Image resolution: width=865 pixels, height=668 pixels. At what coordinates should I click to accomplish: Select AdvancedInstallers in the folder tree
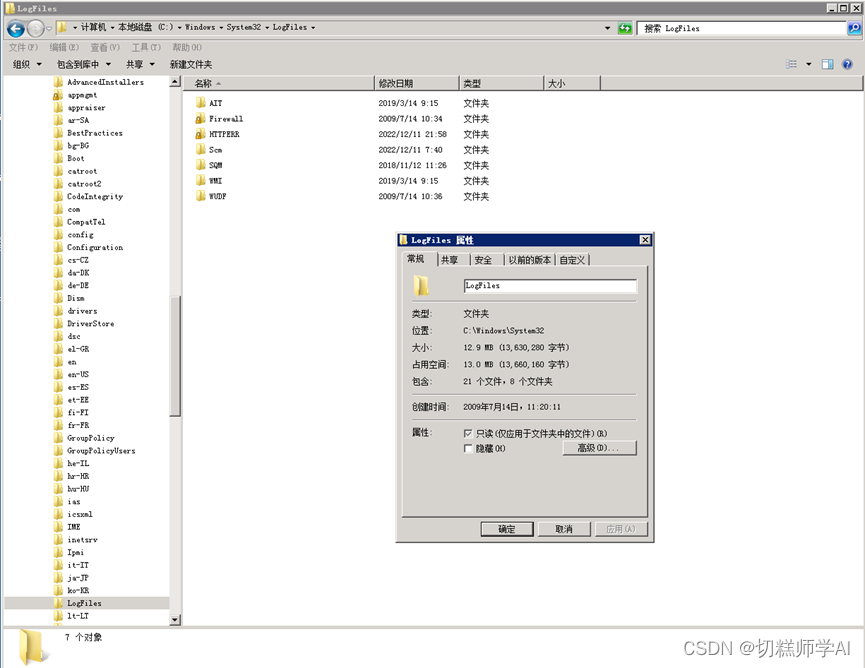(x=105, y=82)
